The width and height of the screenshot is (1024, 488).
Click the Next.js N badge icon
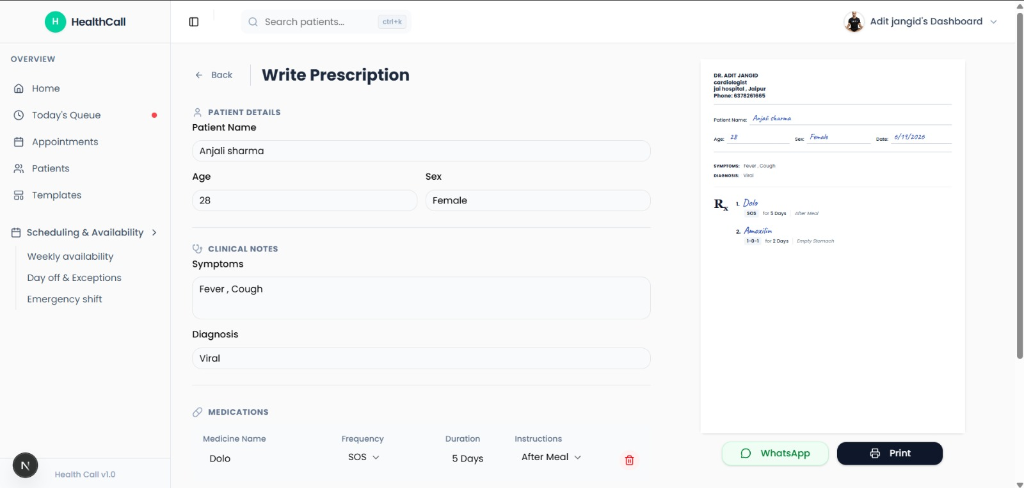click(x=25, y=465)
